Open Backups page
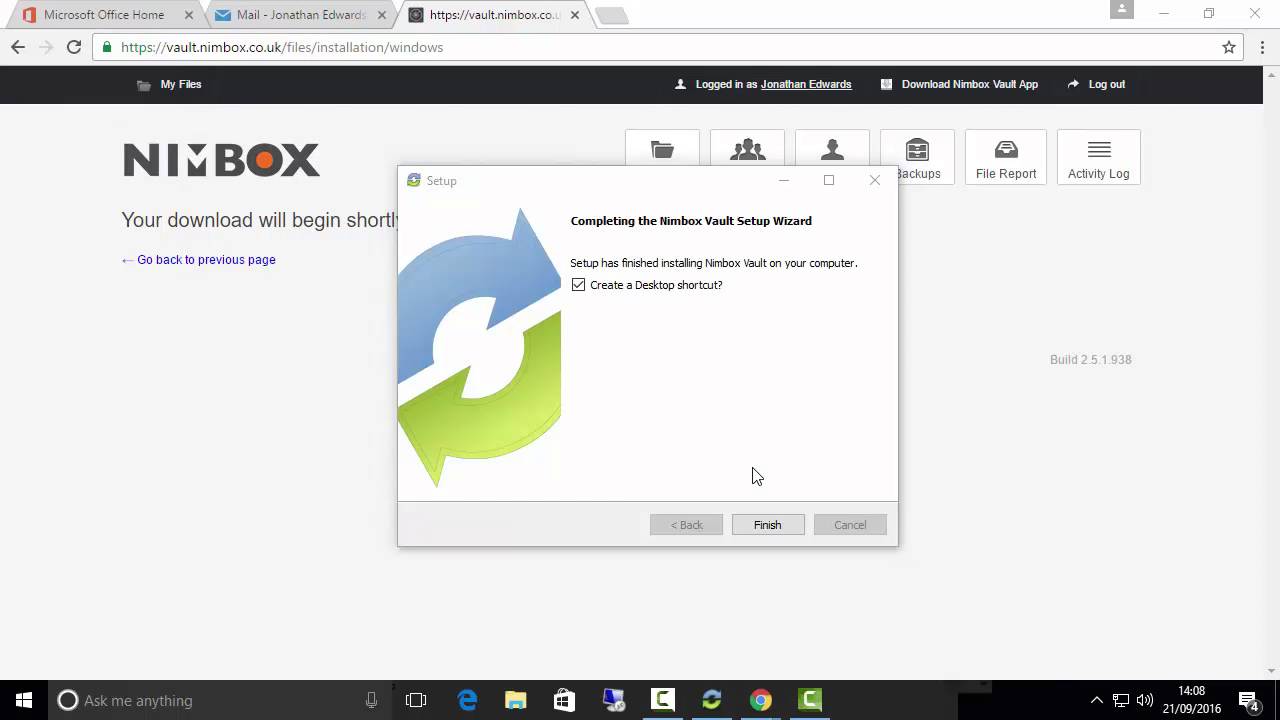The image size is (1280, 720). click(917, 157)
